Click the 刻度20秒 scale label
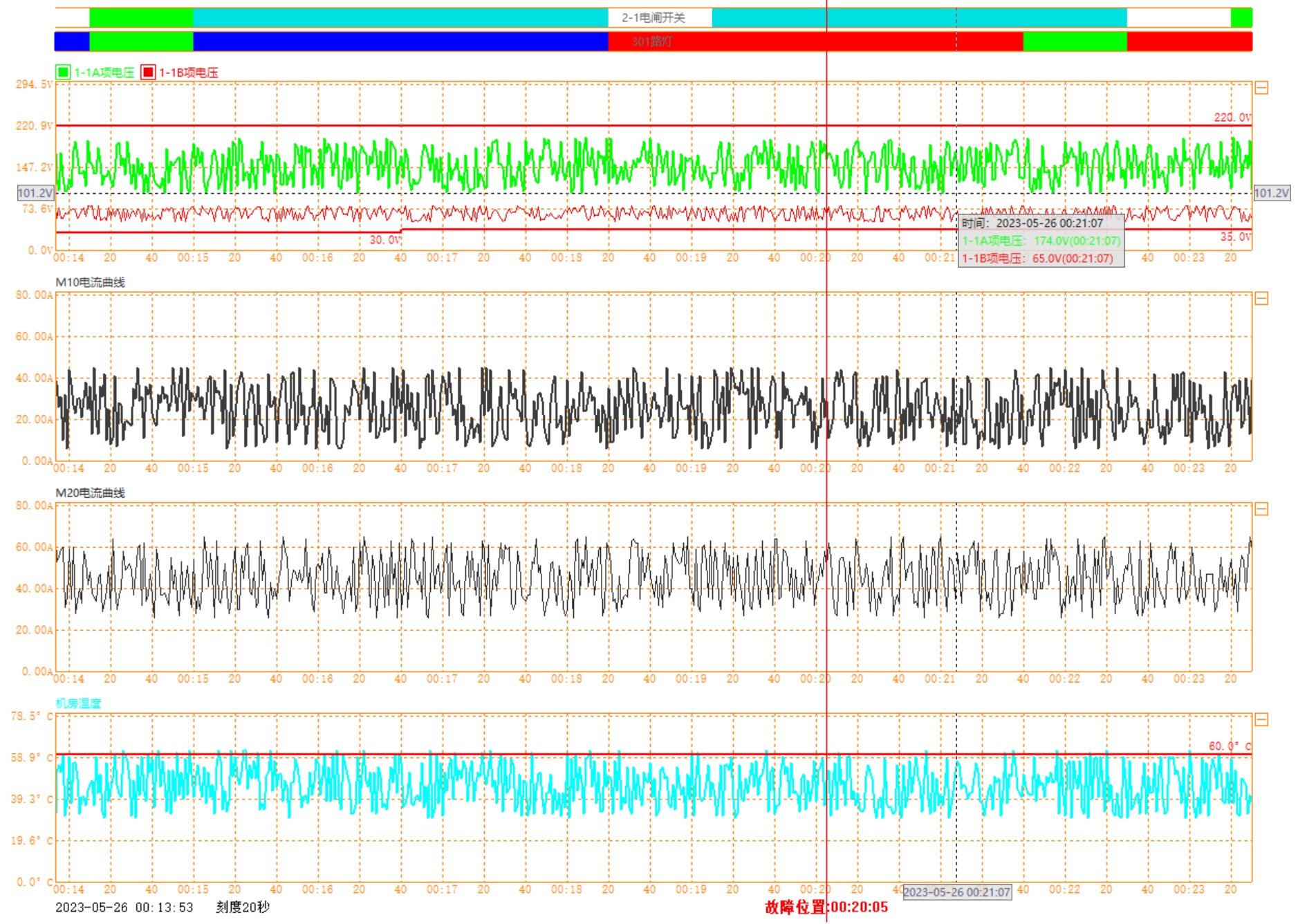Screen dimensions: 1307x924 coord(243,907)
